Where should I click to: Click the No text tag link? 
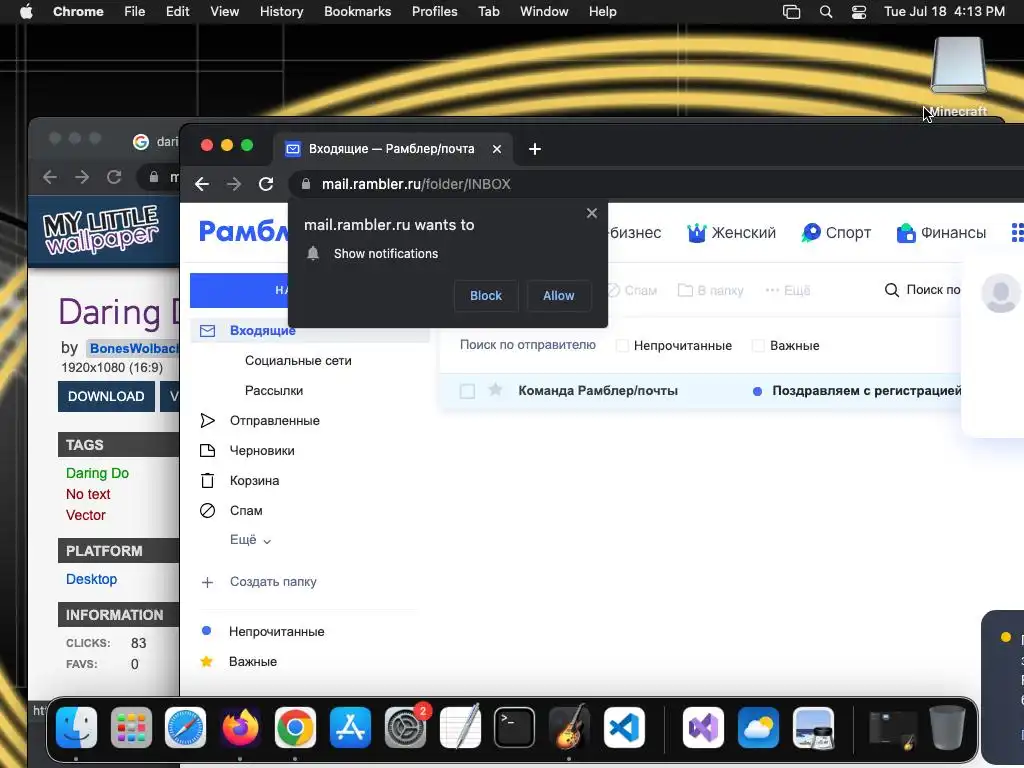(88, 494)
